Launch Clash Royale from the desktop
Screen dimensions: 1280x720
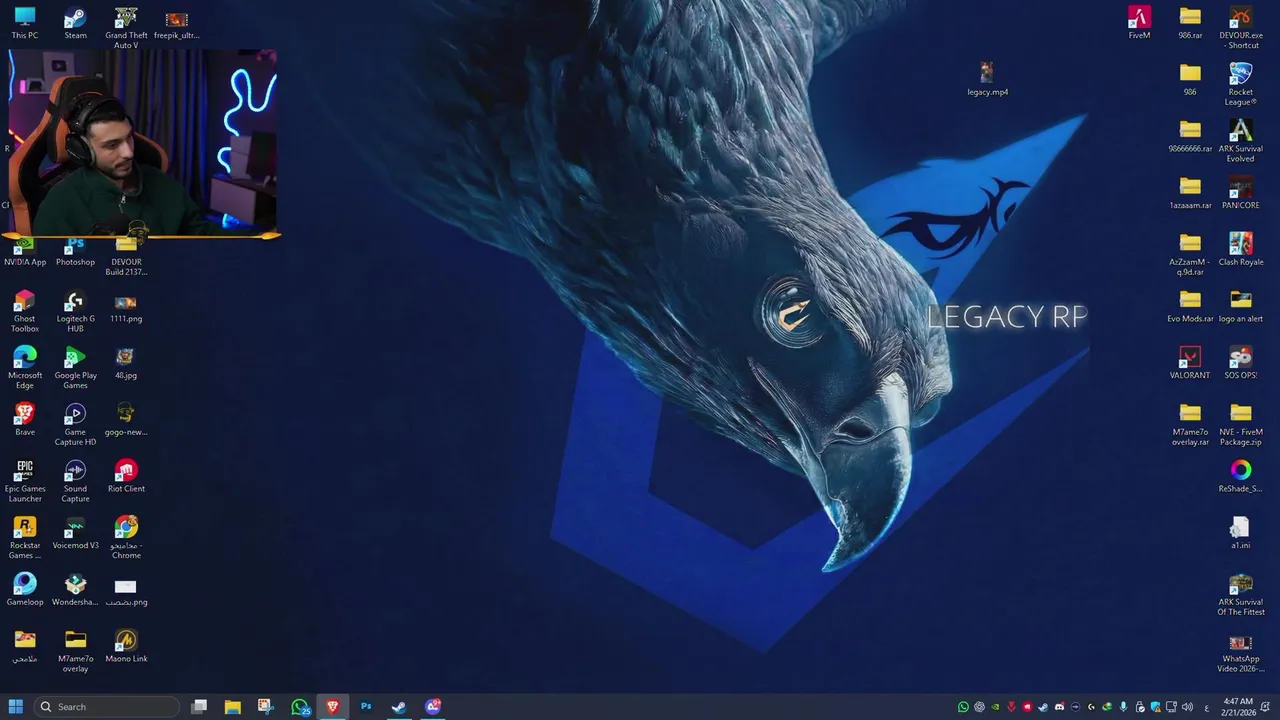[1241, 251]
